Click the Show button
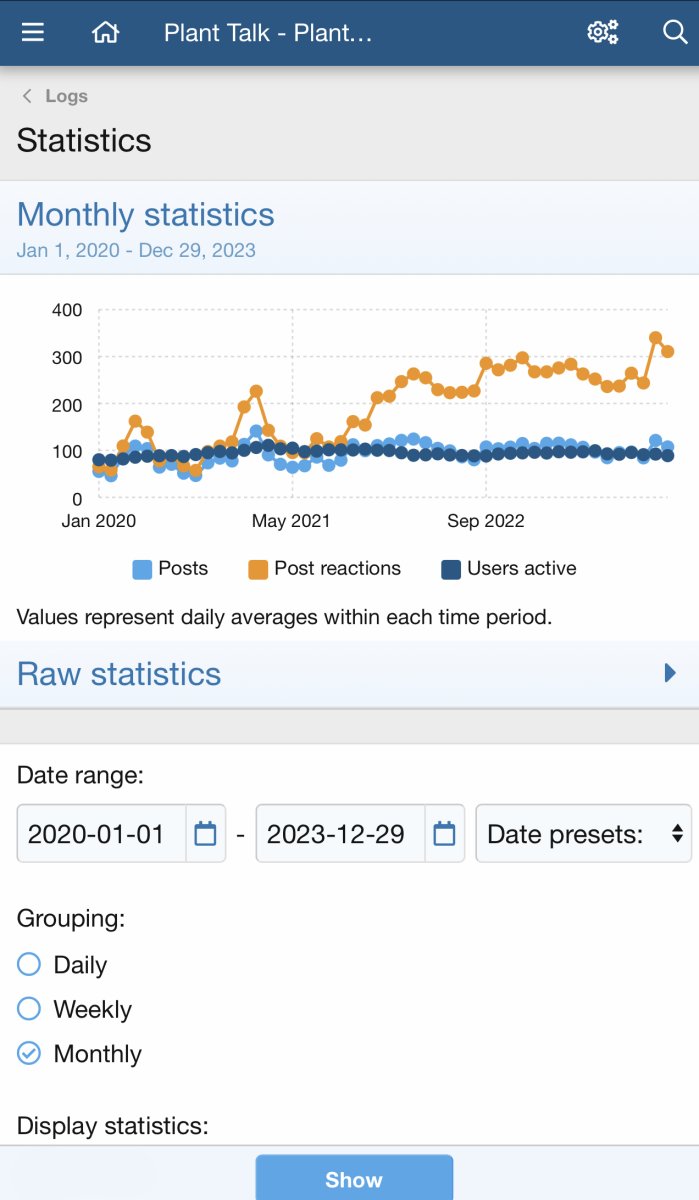 pyautogui.click(x=354, y=1179)
